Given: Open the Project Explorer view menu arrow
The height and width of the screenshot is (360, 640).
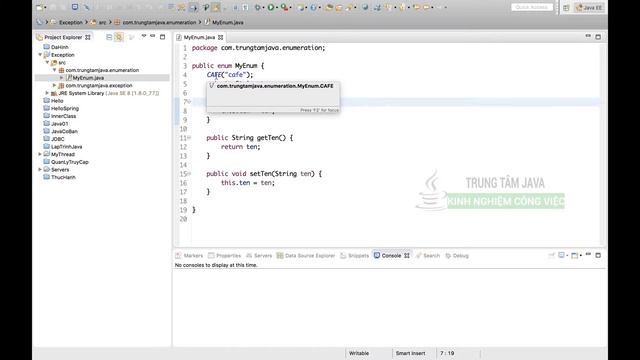Looking at the screenshot, I should point(144,37).
